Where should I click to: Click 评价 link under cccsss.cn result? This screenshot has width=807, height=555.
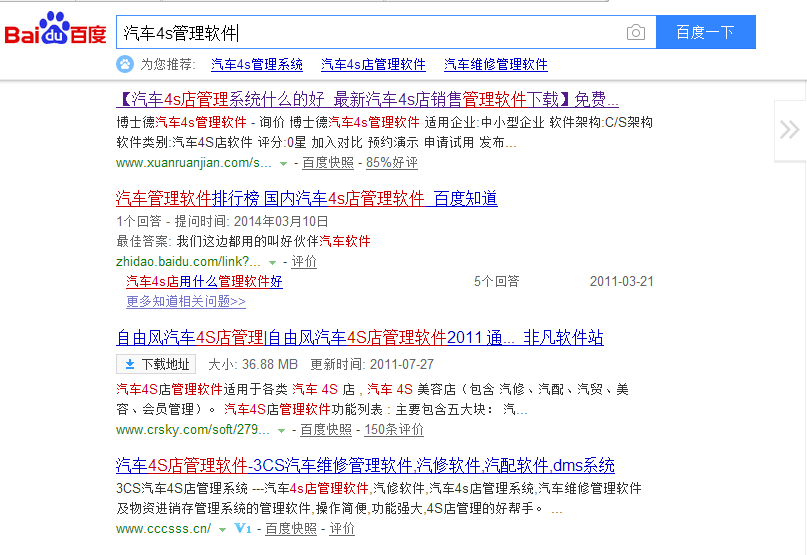(x=342, y=528)
